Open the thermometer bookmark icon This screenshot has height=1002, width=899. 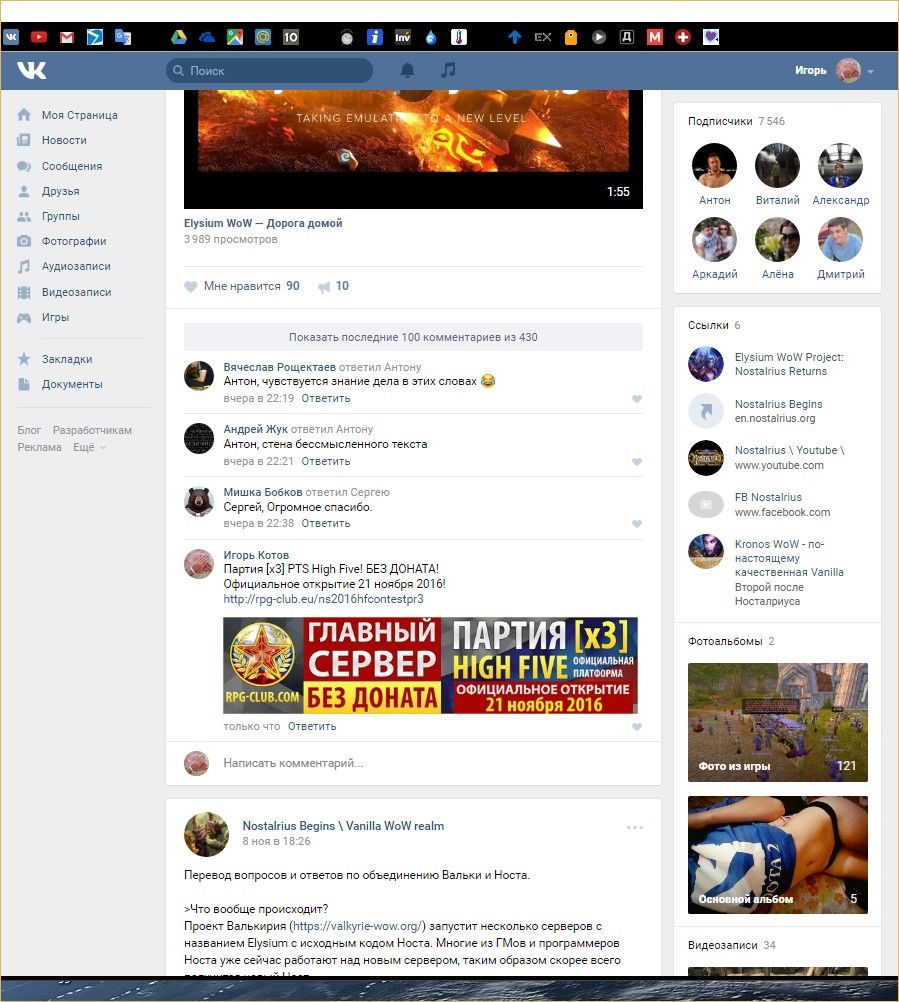459,37
